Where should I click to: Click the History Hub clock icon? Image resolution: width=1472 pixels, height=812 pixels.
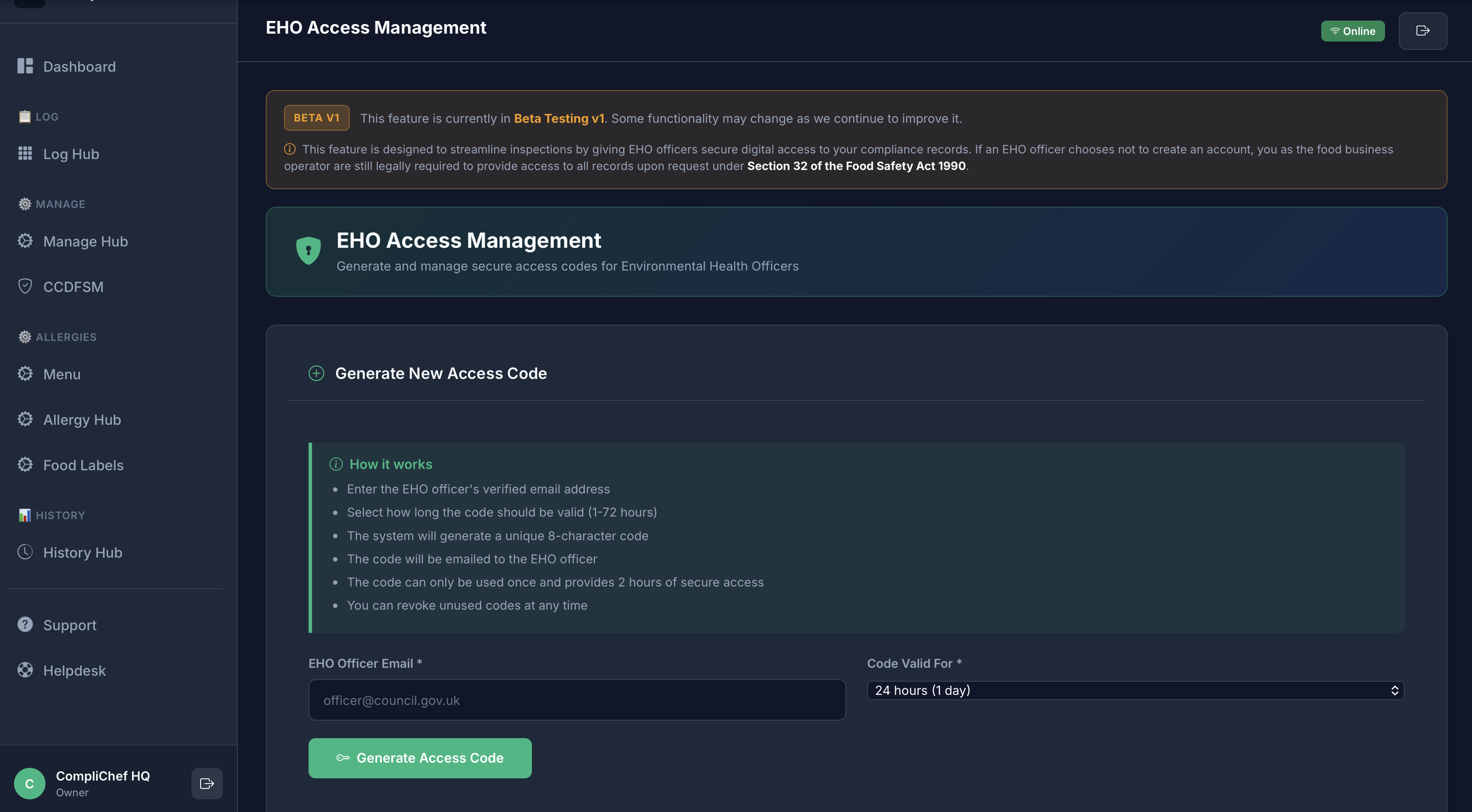click(x=25, y=552)
